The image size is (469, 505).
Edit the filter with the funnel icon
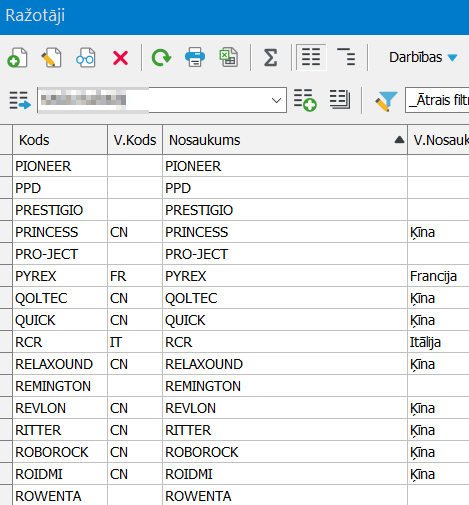[386, 101]
